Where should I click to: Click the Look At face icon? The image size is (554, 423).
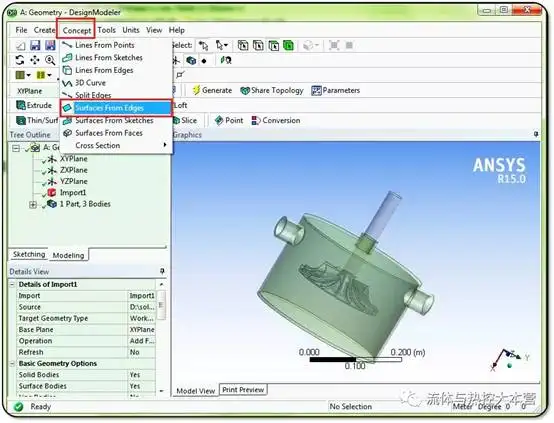[x=226, y=60]
